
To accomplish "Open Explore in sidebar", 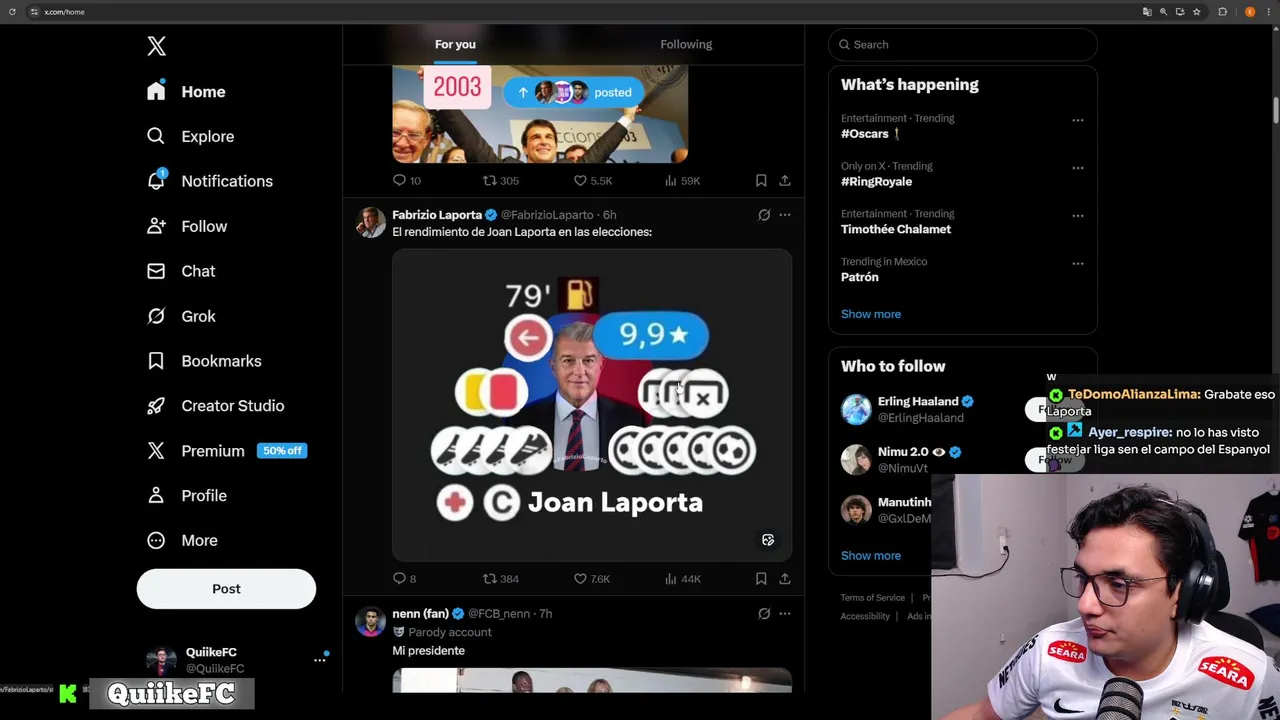I will [190, 136].
